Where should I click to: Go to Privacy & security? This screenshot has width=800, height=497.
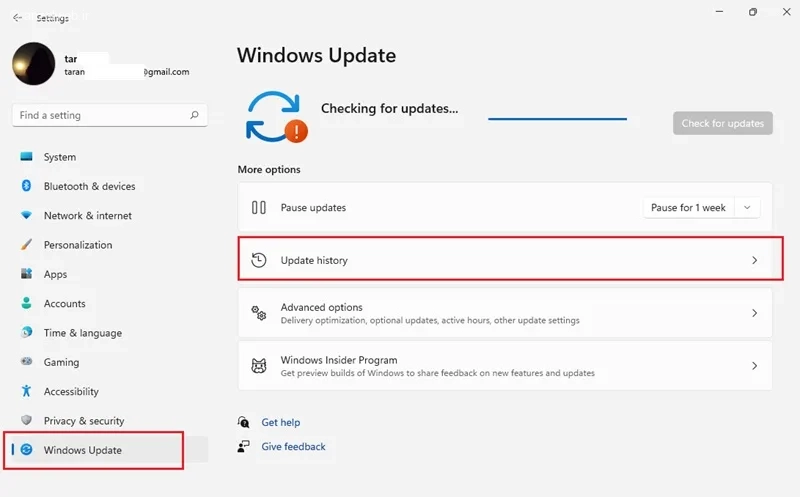point(110,420)
